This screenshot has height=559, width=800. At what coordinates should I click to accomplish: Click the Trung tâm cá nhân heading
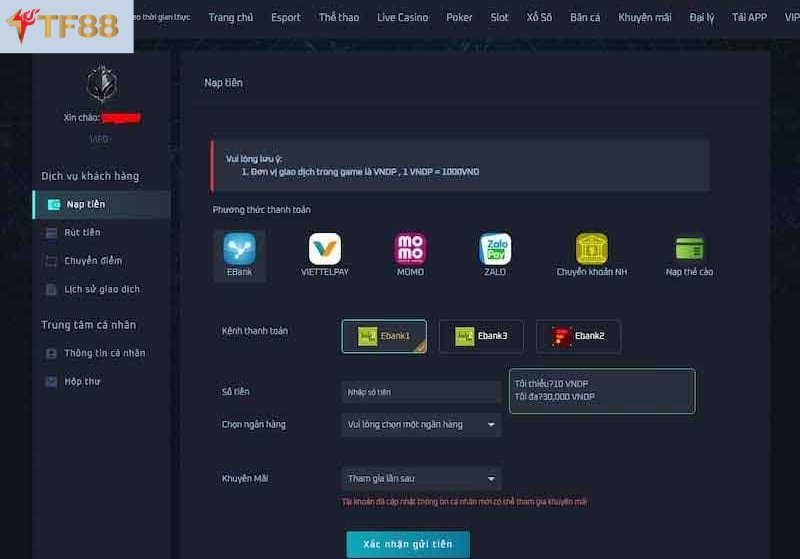[89, 325]
